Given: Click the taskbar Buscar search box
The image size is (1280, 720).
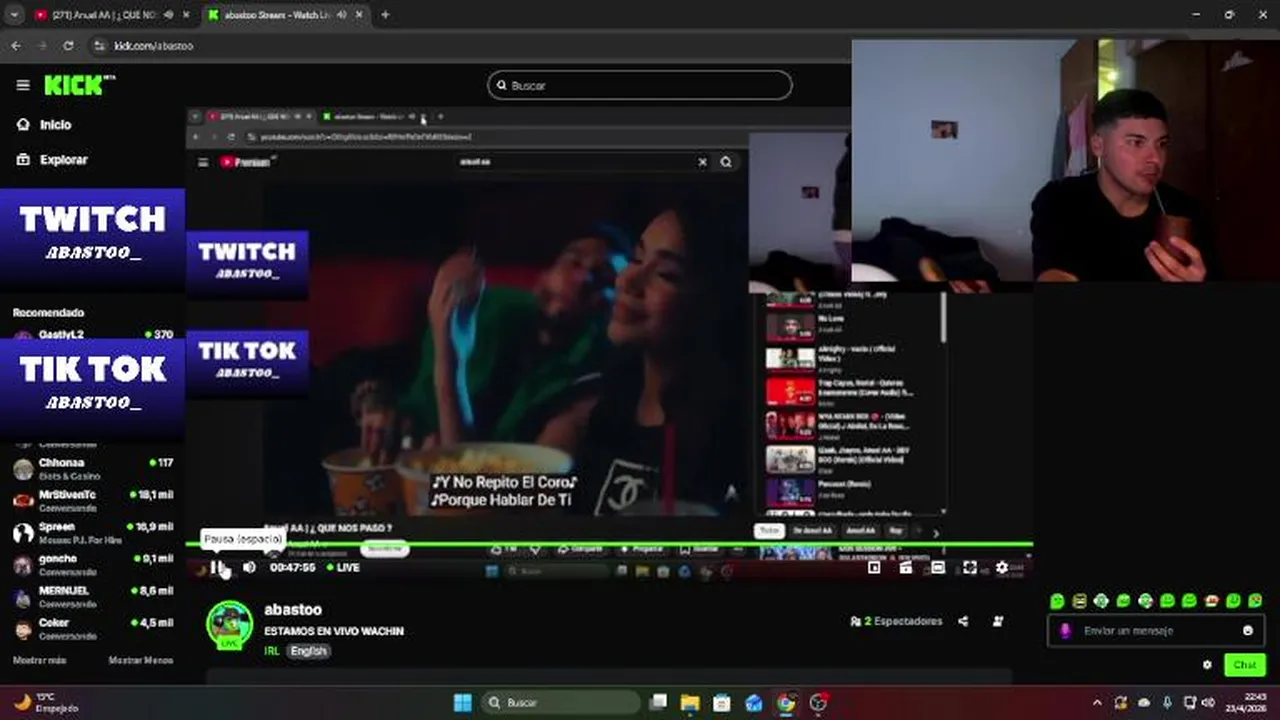Looking at the screenshot, I should 560,702.
